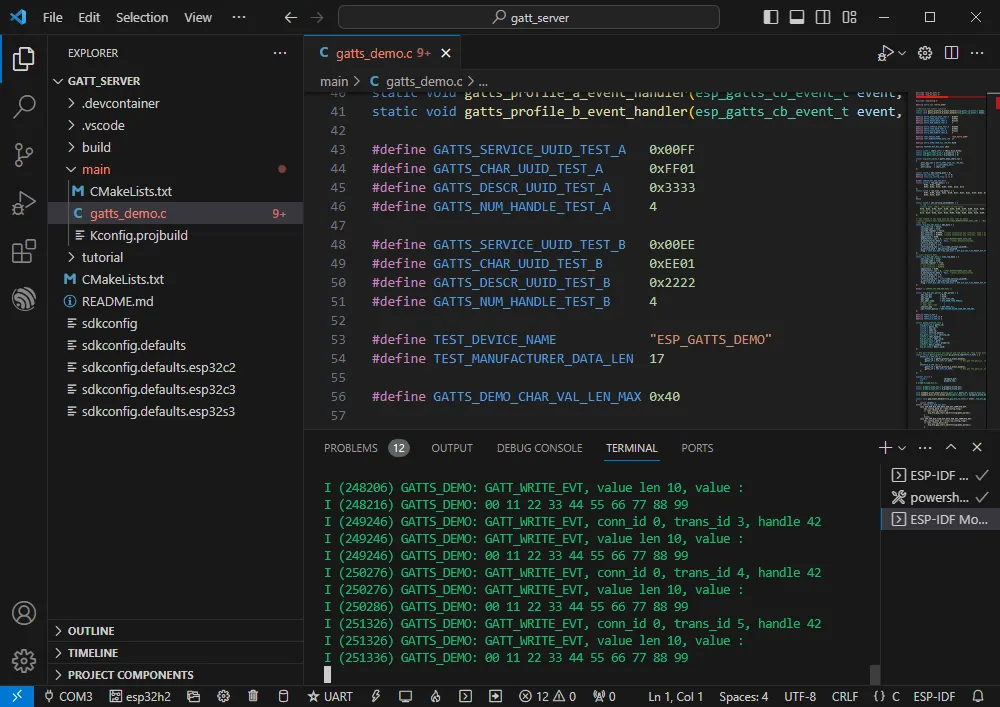The image size is (1000, 707).
Task: Open the Search view in activity bar
Action: 24,106
